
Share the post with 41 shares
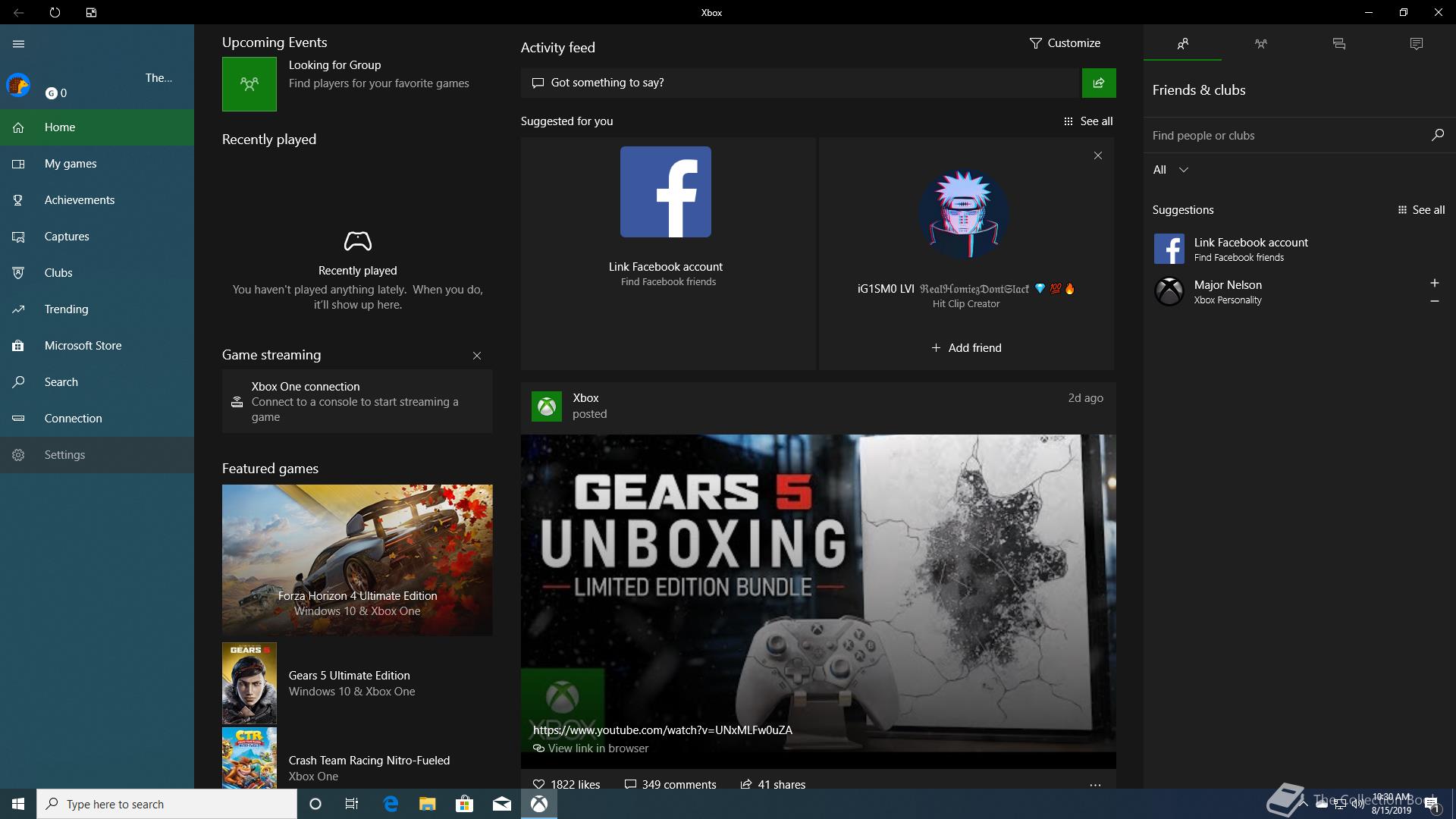[773, 784]
